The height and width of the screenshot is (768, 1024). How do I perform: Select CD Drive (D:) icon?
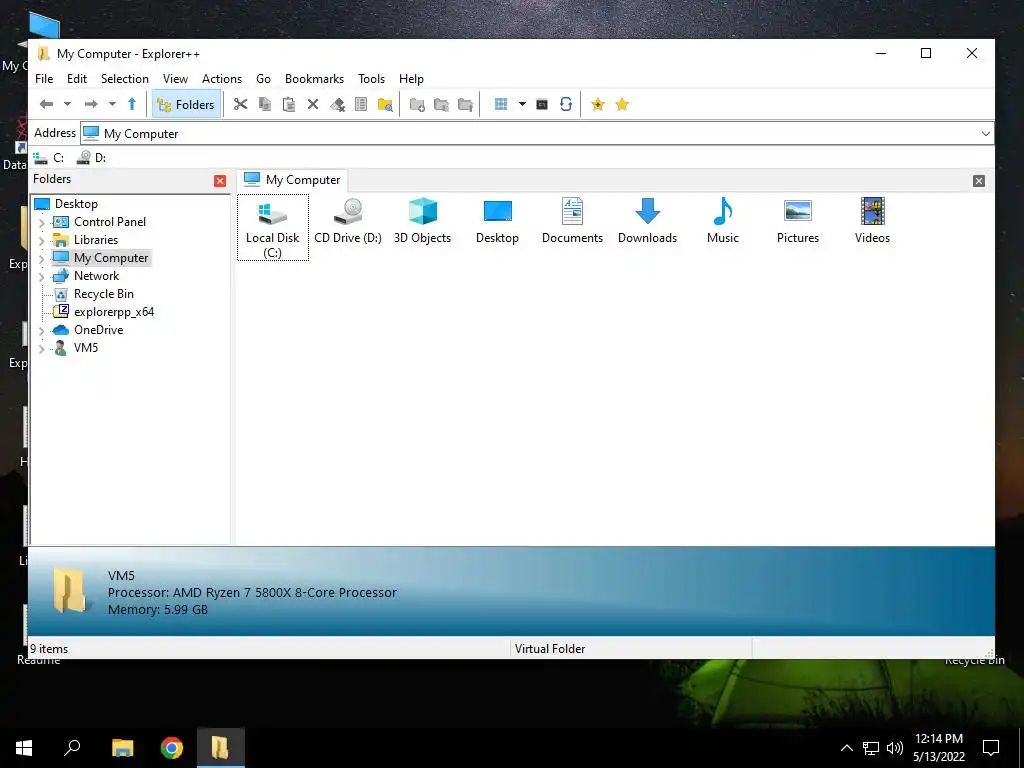pos(348,222)
